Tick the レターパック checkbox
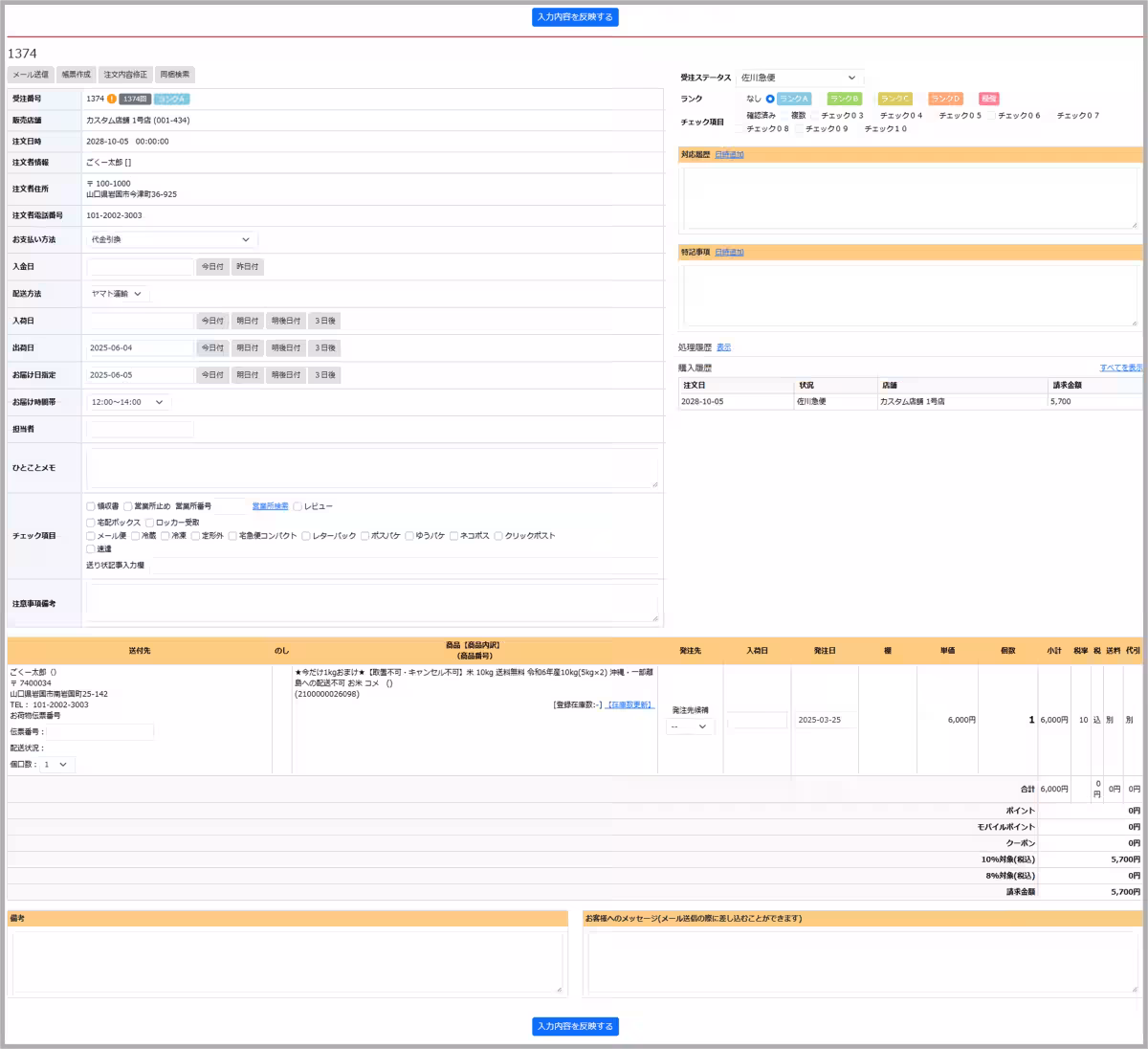This screenshot has height=1049, width=1148. tap(306, 536)
